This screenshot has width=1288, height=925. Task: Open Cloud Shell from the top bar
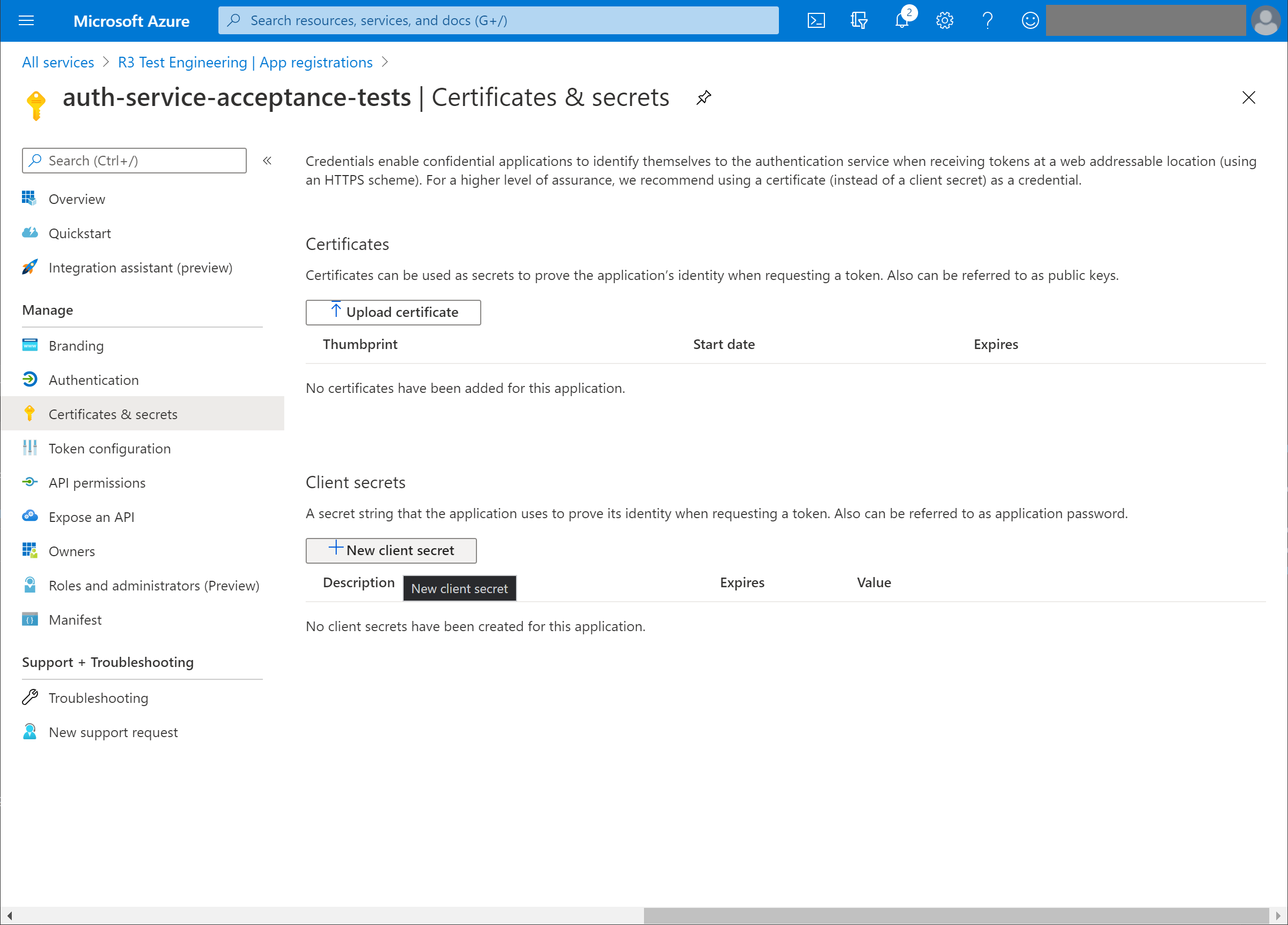pyautogui.click(x=816, y=21)
